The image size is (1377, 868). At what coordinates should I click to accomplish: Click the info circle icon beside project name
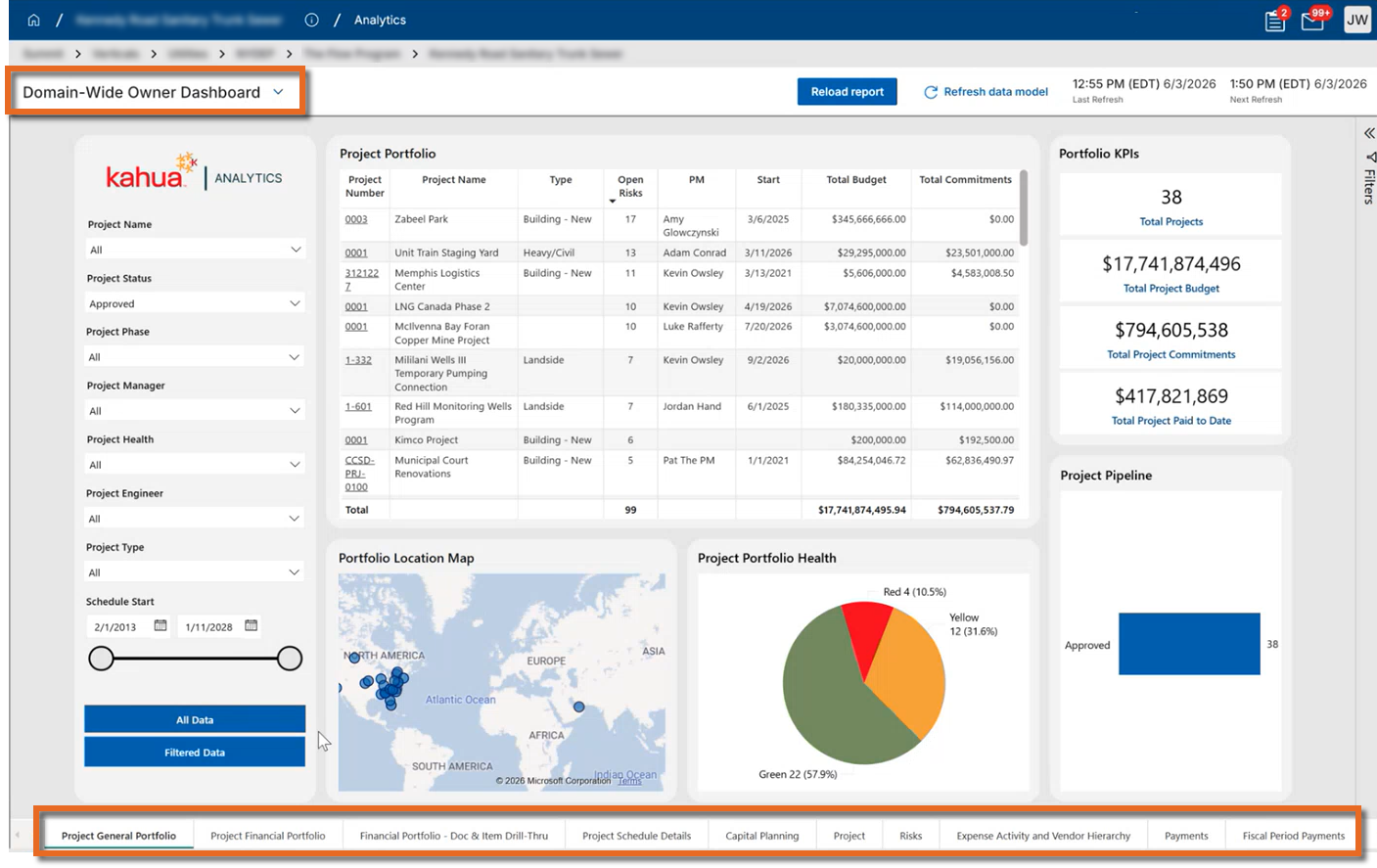[311, 20]
